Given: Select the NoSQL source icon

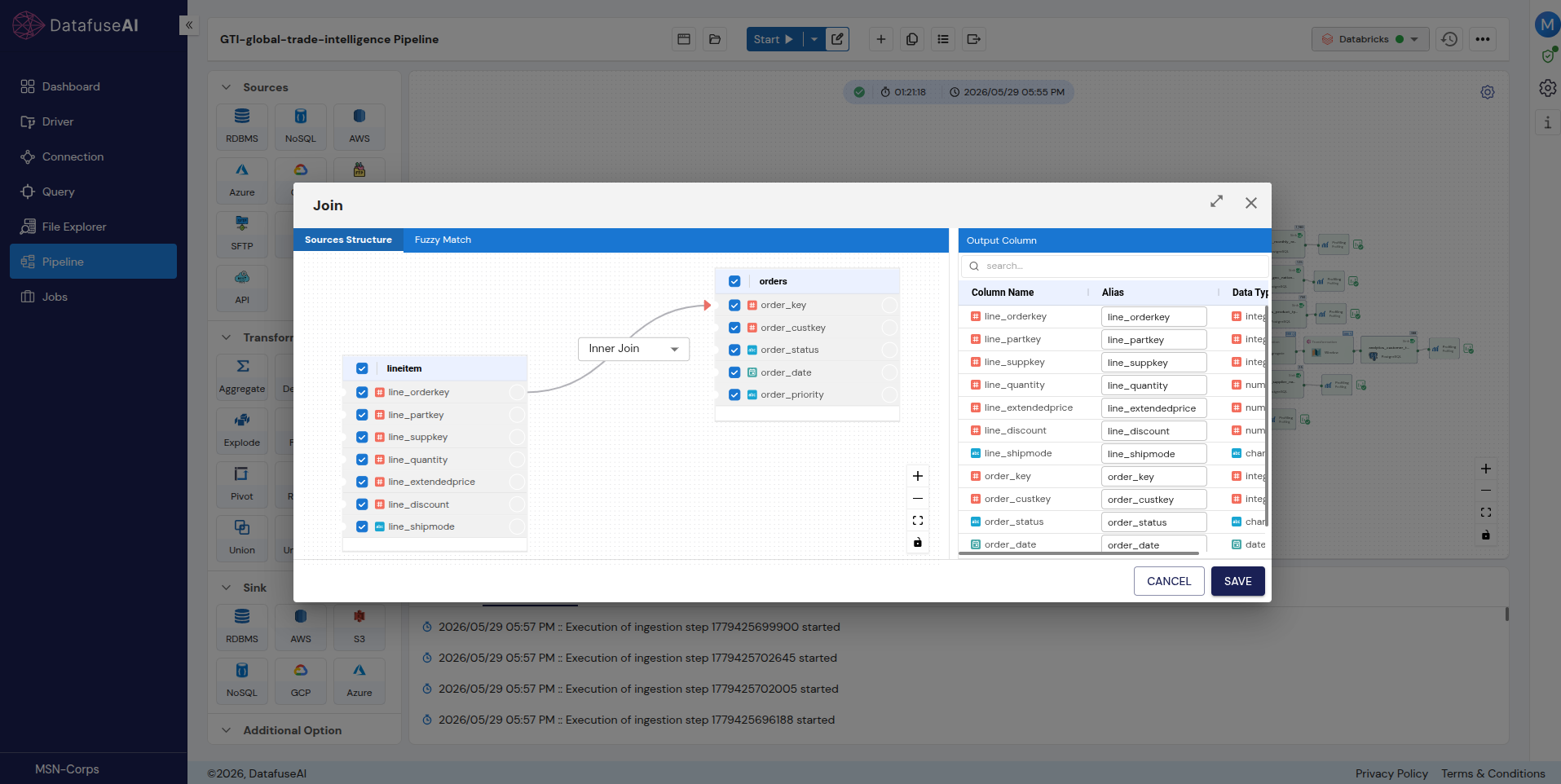Looking at the screenshot, I should coord(301,126).
